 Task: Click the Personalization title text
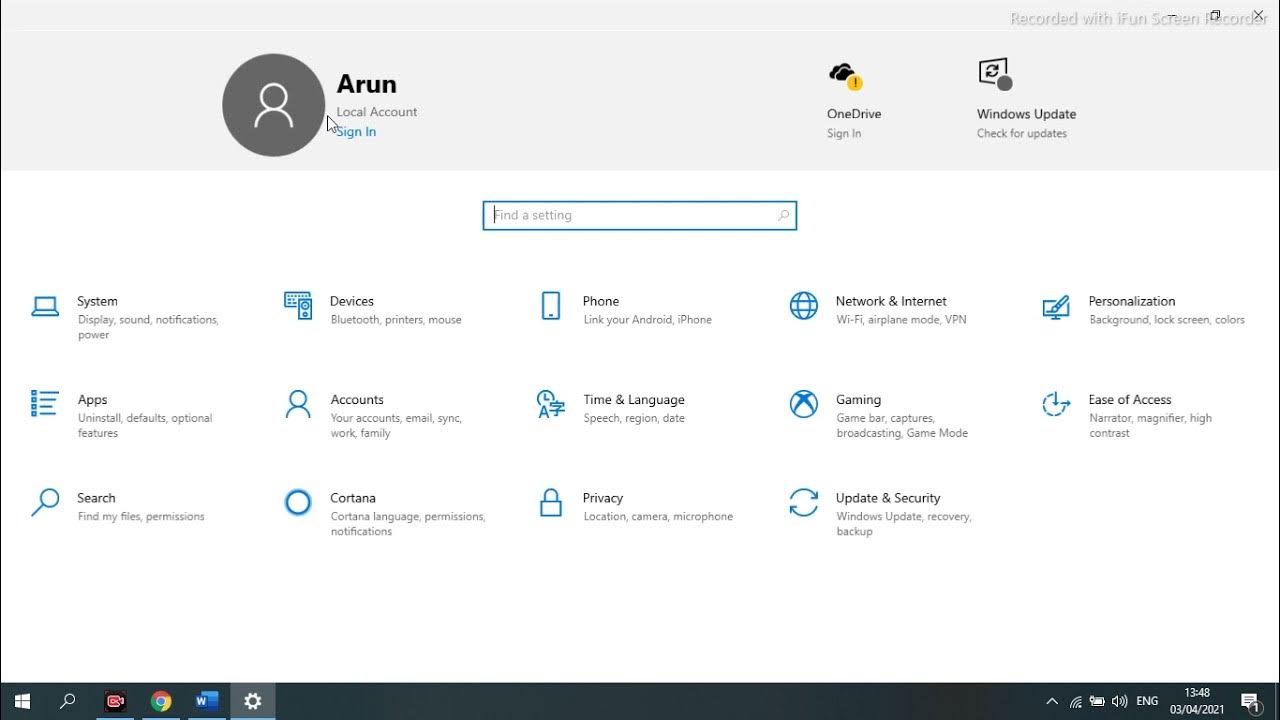[1132, 301]
